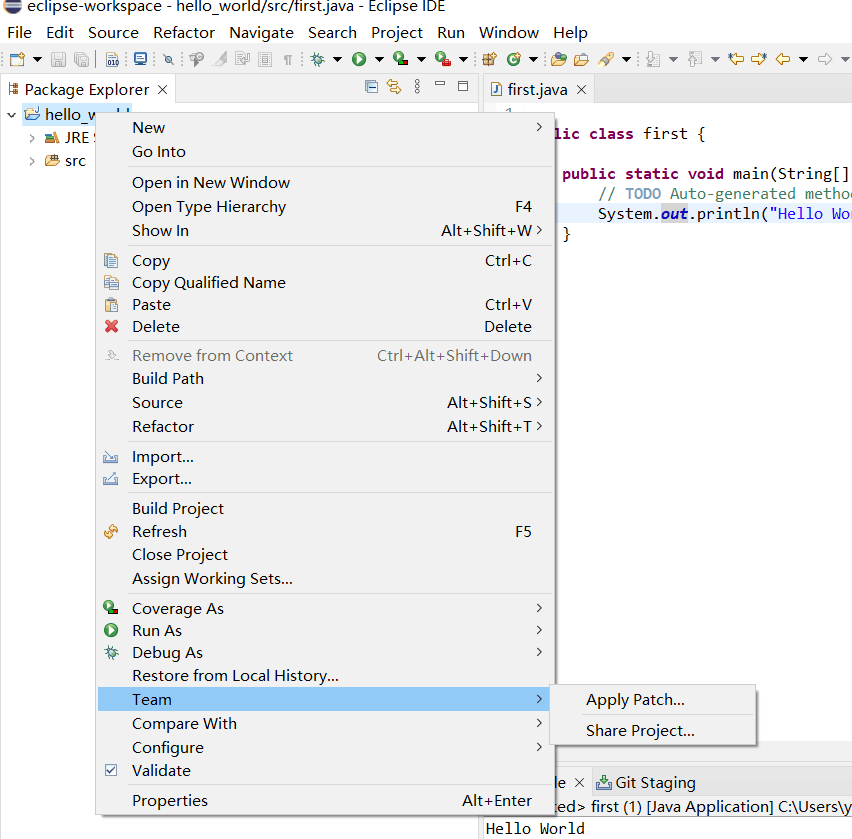Open the Coverage As submenu
The width and height of the screenshot is (852, 839).
pyautogui.click(x=325, y=609)
